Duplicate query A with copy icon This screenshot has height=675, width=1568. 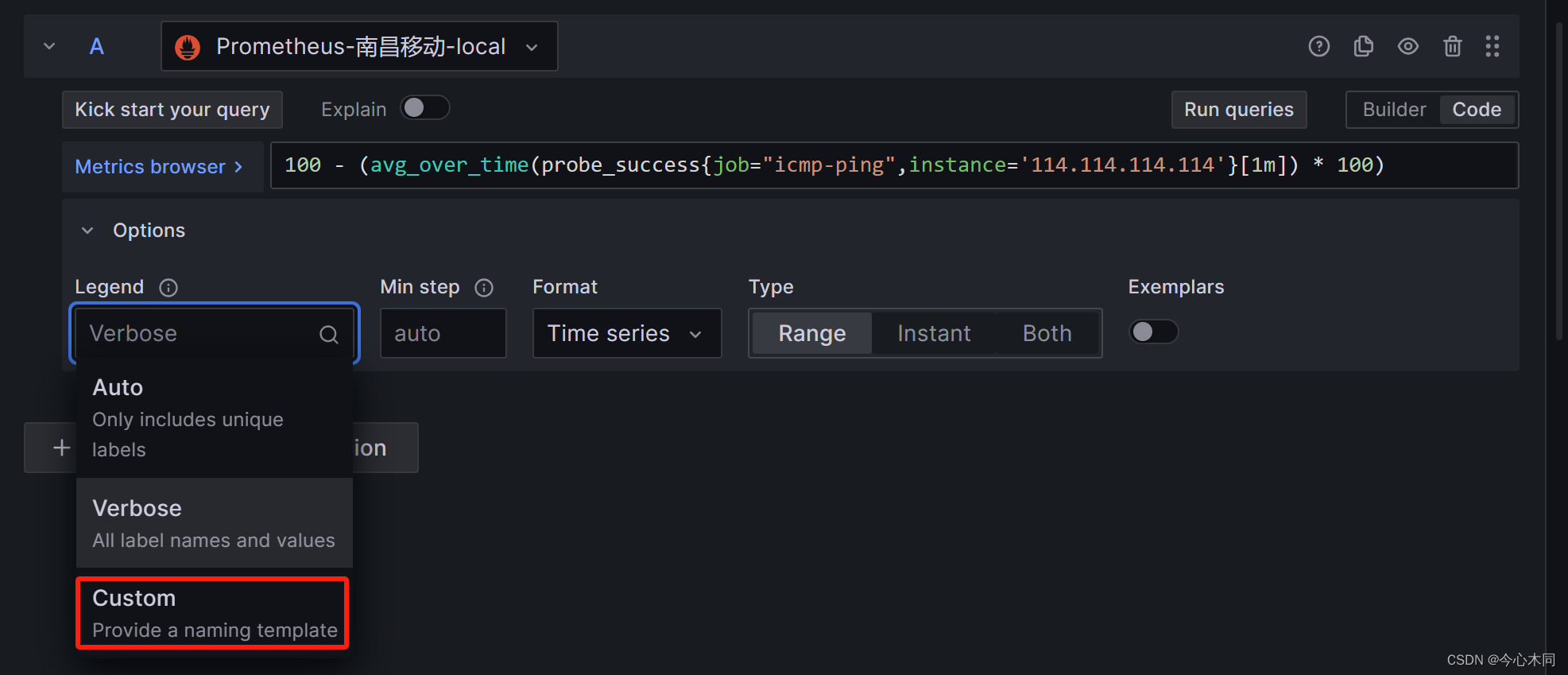(1363, 47)
